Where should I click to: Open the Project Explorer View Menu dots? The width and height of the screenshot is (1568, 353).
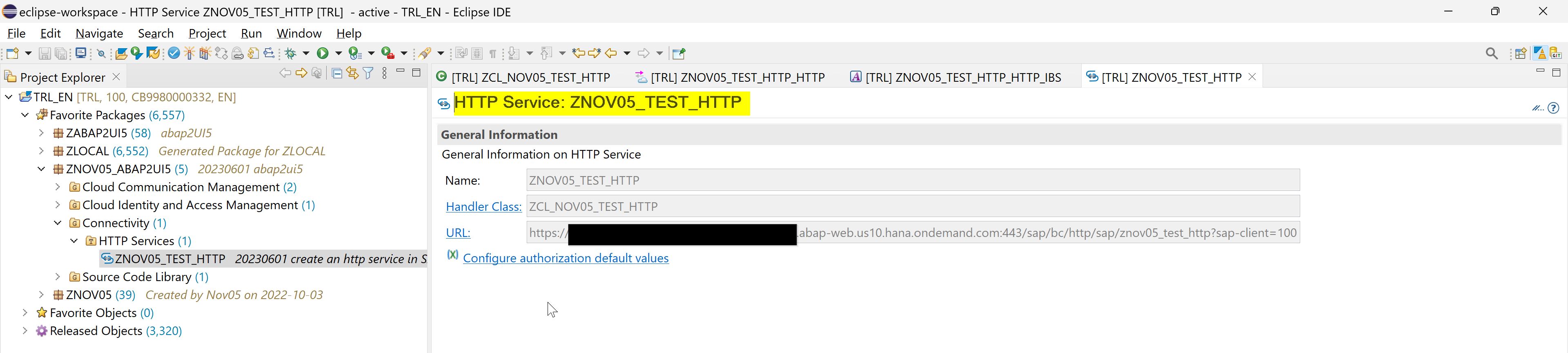[x=384, y=74]
